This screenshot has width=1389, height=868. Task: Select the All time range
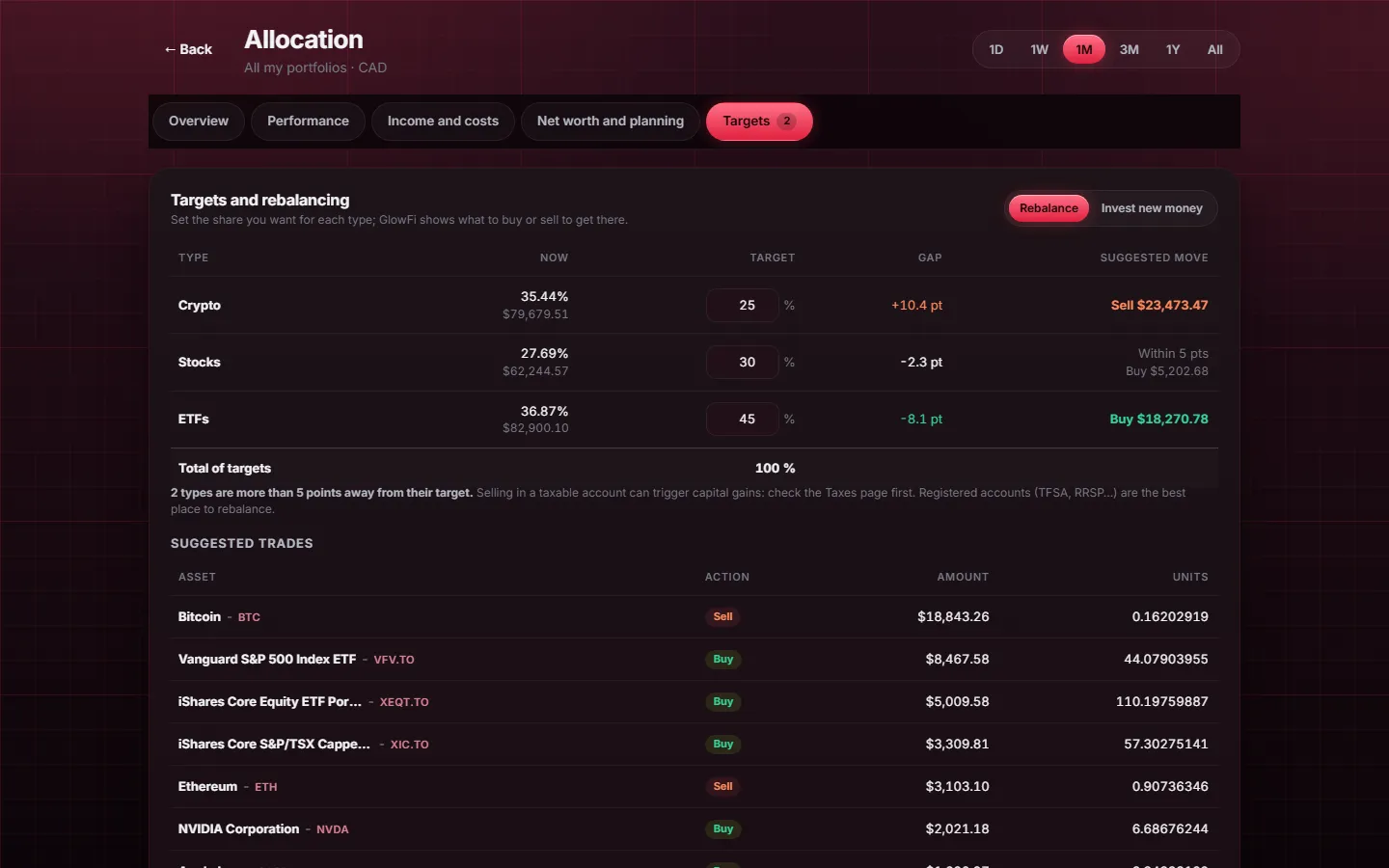pyautogui.click(x=1215, y=49)
